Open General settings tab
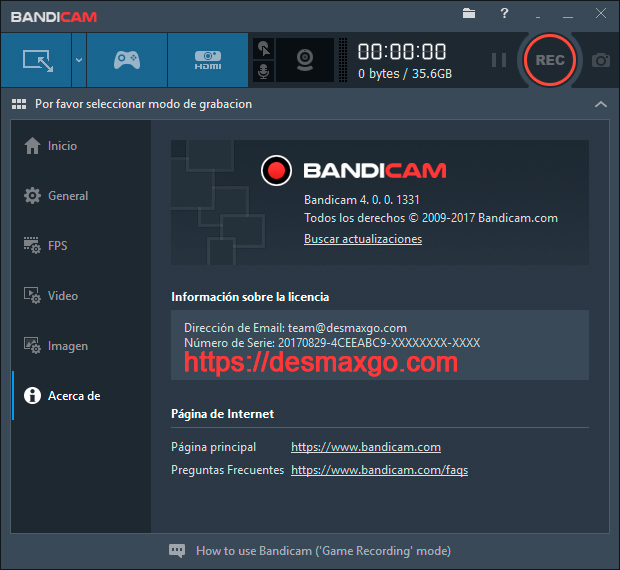This screenshot has width=620, height=570. click(x=81, y=196)
